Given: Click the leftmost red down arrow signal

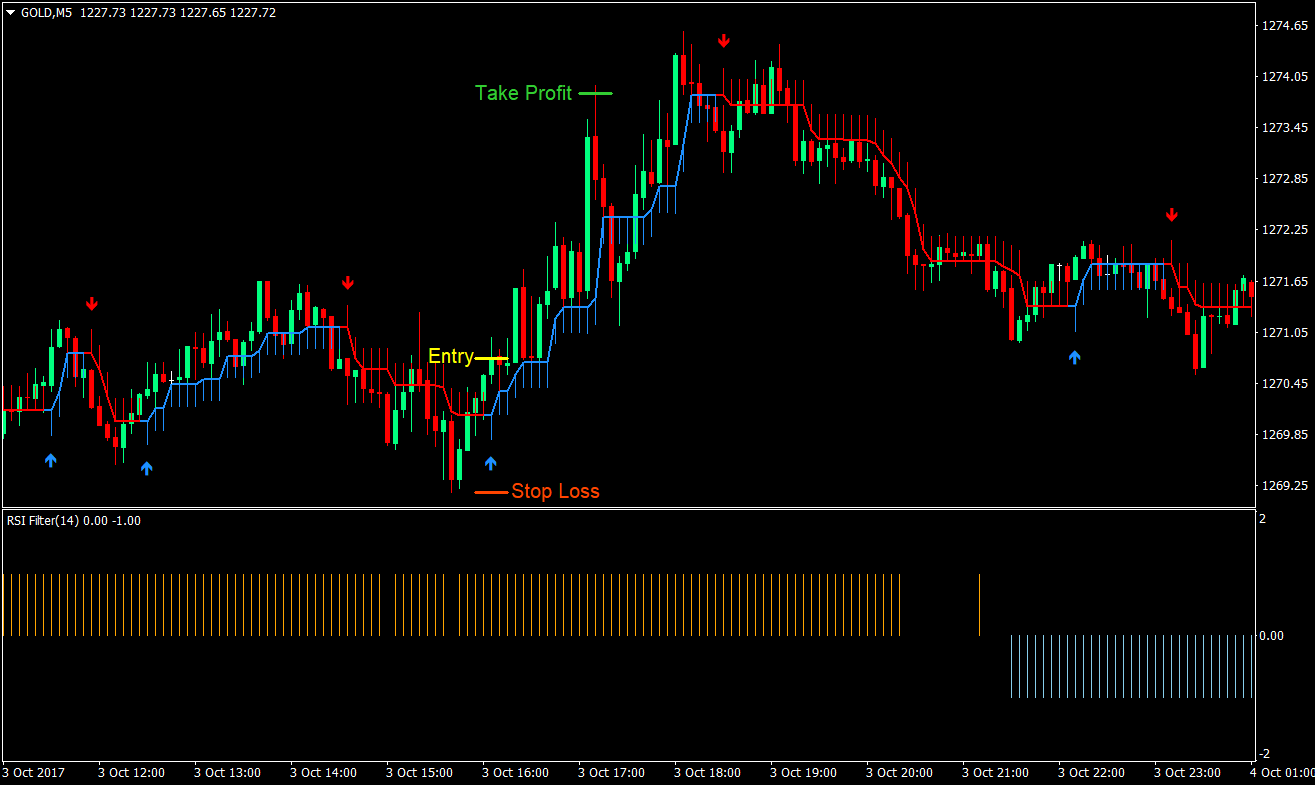Looking at the screenshot, I should [x=92, y=303].
